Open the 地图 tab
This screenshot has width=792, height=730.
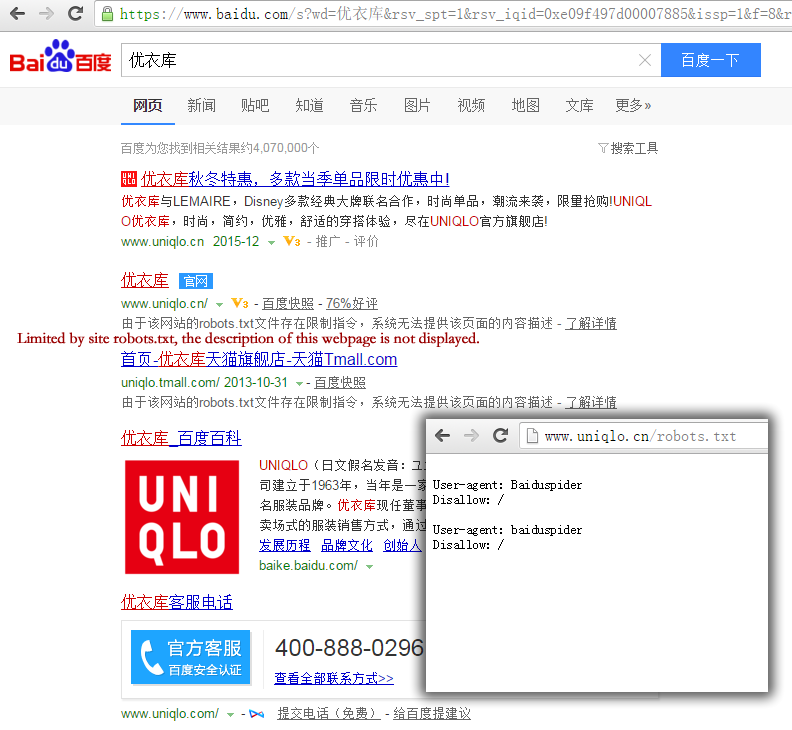click(x=525, y=106)
